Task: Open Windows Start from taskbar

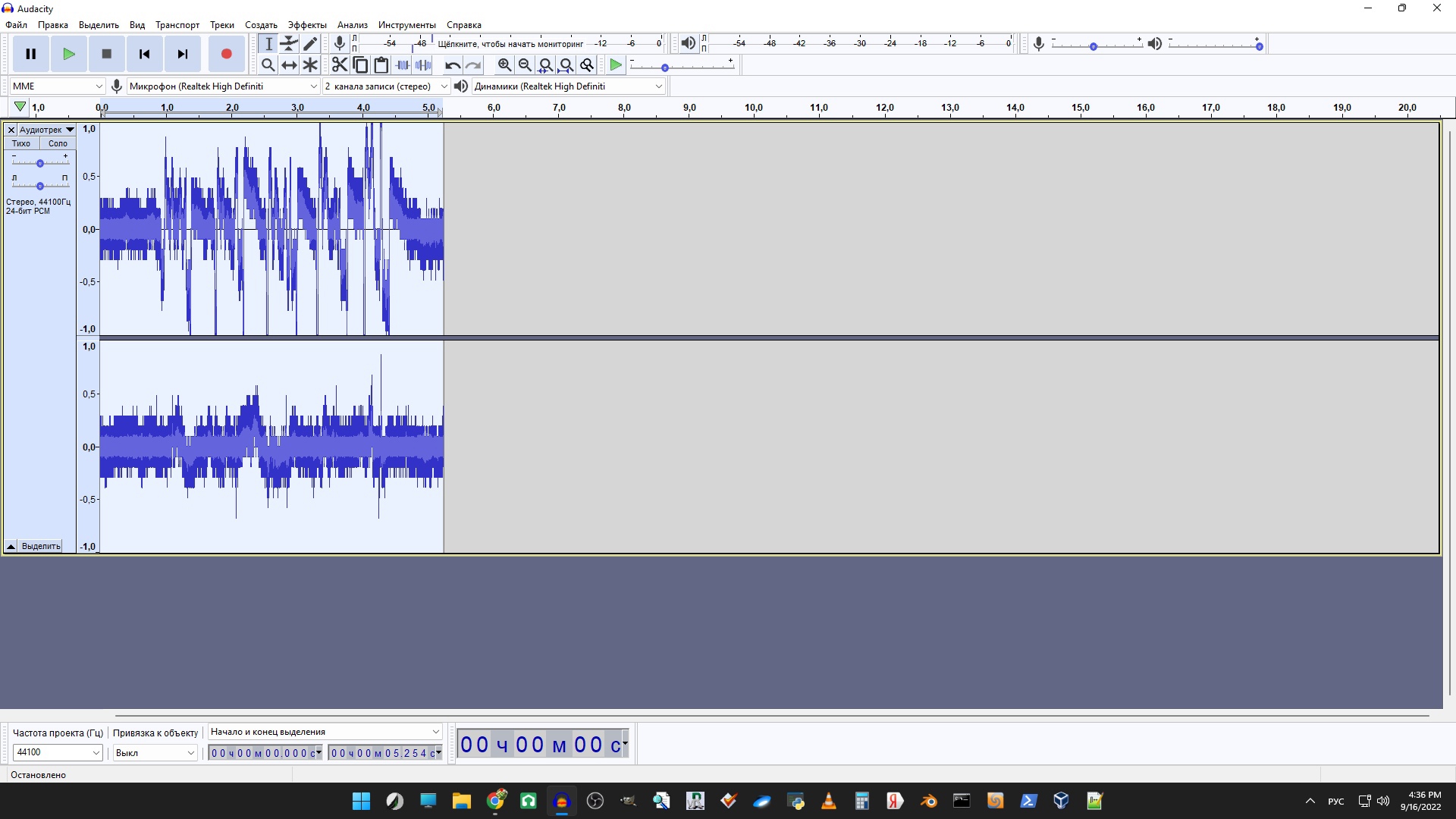Action: 362,801
